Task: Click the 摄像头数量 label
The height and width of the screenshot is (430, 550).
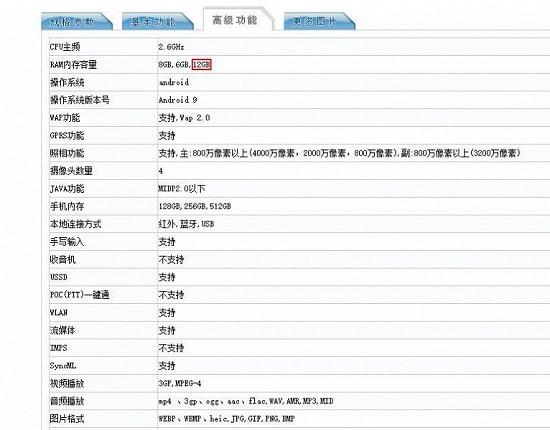Action: (71, 171)
